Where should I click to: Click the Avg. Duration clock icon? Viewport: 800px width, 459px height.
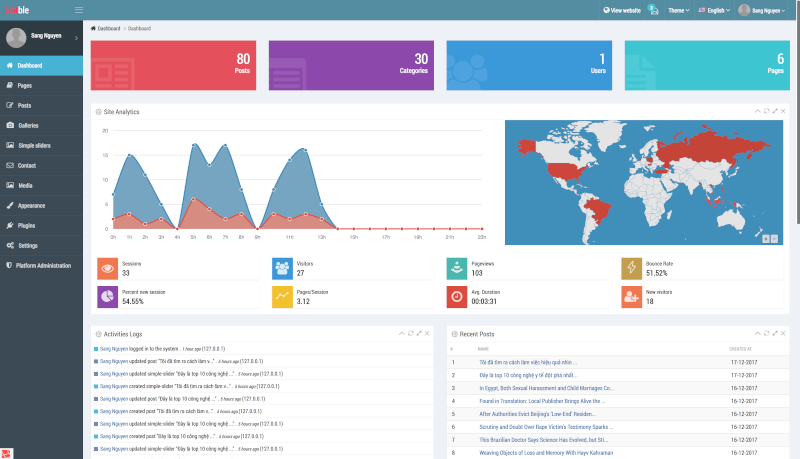[457, 297]
